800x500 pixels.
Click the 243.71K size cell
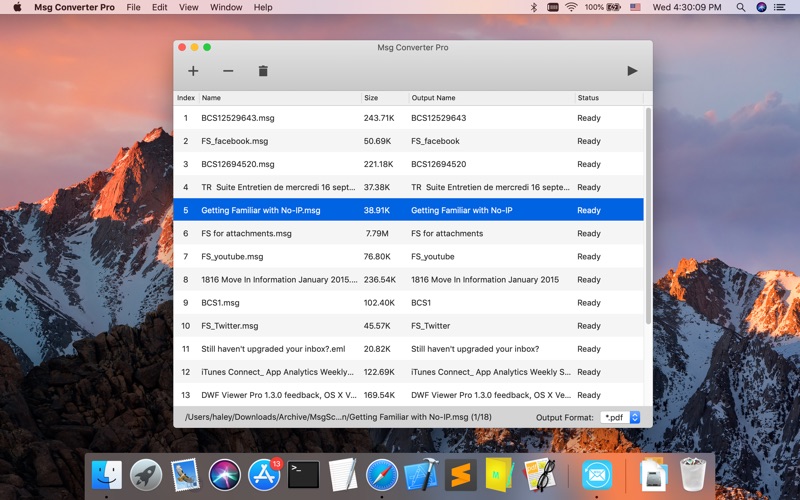[x=379, y=118]
